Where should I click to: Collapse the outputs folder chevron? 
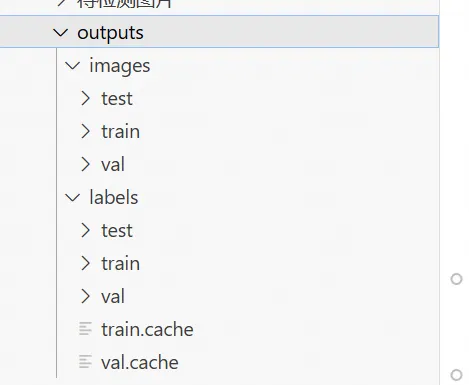tap(61, 33)
